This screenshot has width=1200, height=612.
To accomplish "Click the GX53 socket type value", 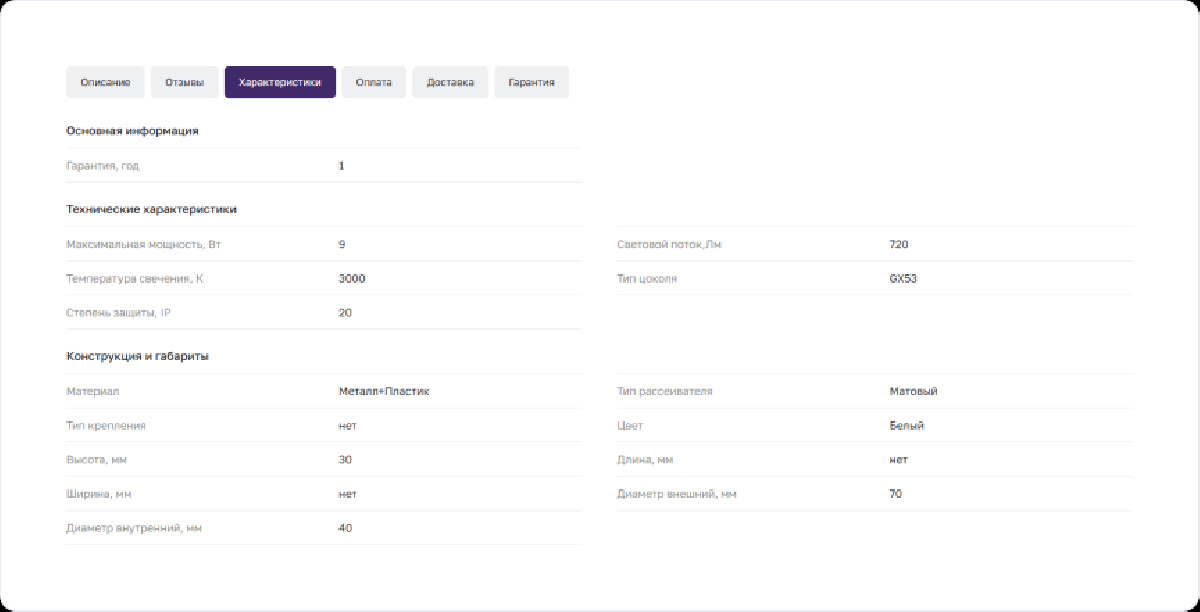I will pyautogui.click(x=902, y=278).
